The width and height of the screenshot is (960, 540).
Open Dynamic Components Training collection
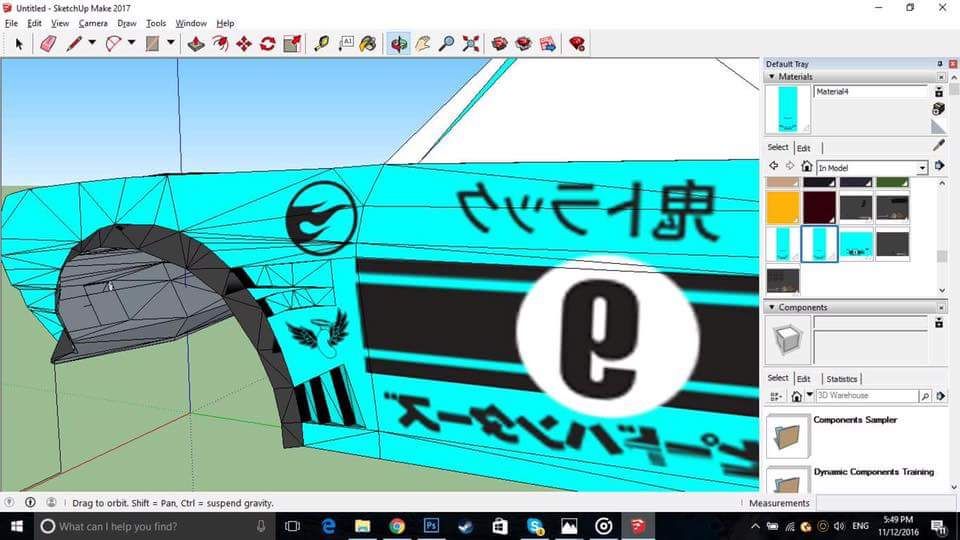pyautogui.click(x=788, y=479)
